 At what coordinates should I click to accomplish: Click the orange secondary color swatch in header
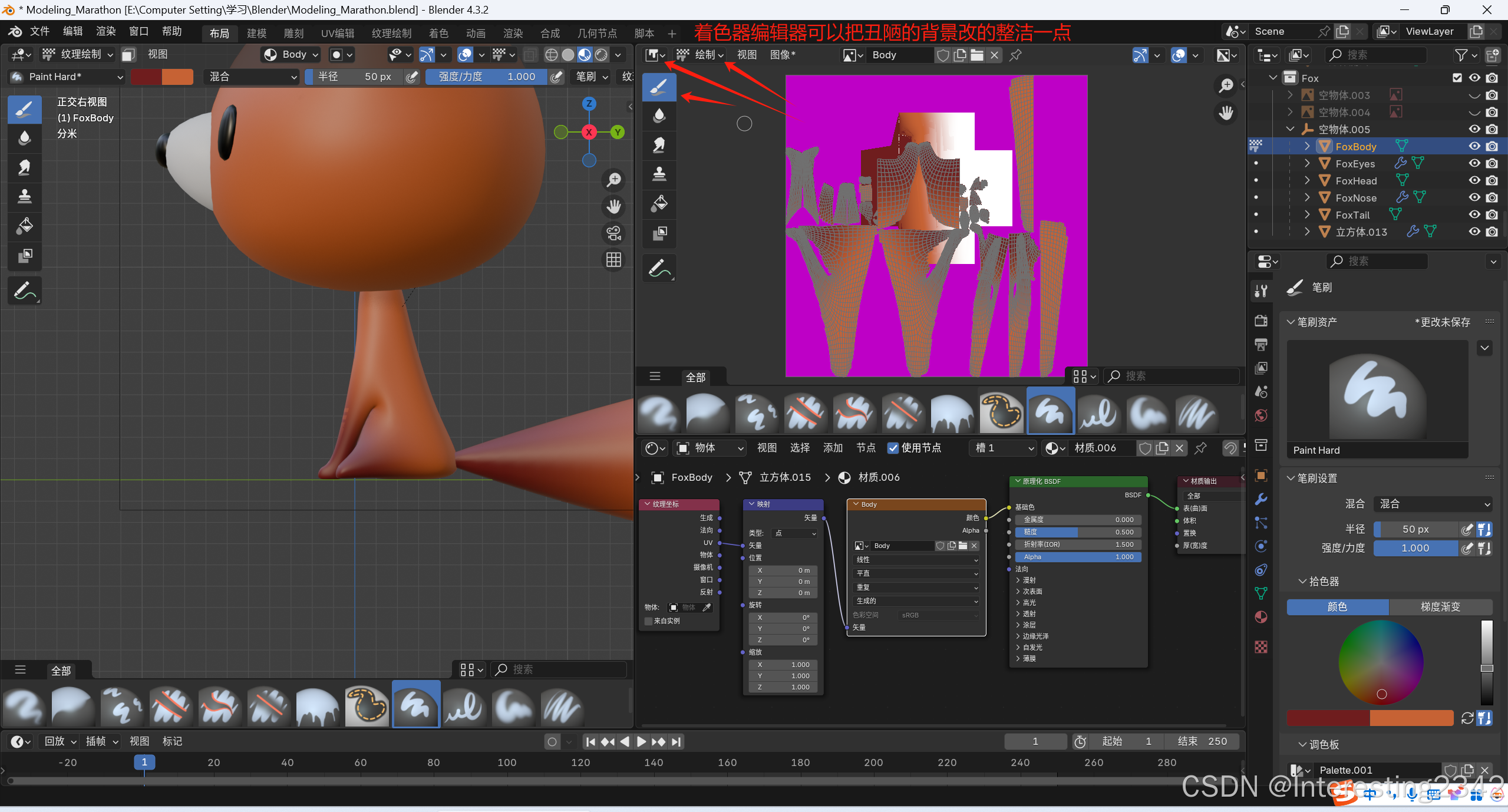point(177,77)
